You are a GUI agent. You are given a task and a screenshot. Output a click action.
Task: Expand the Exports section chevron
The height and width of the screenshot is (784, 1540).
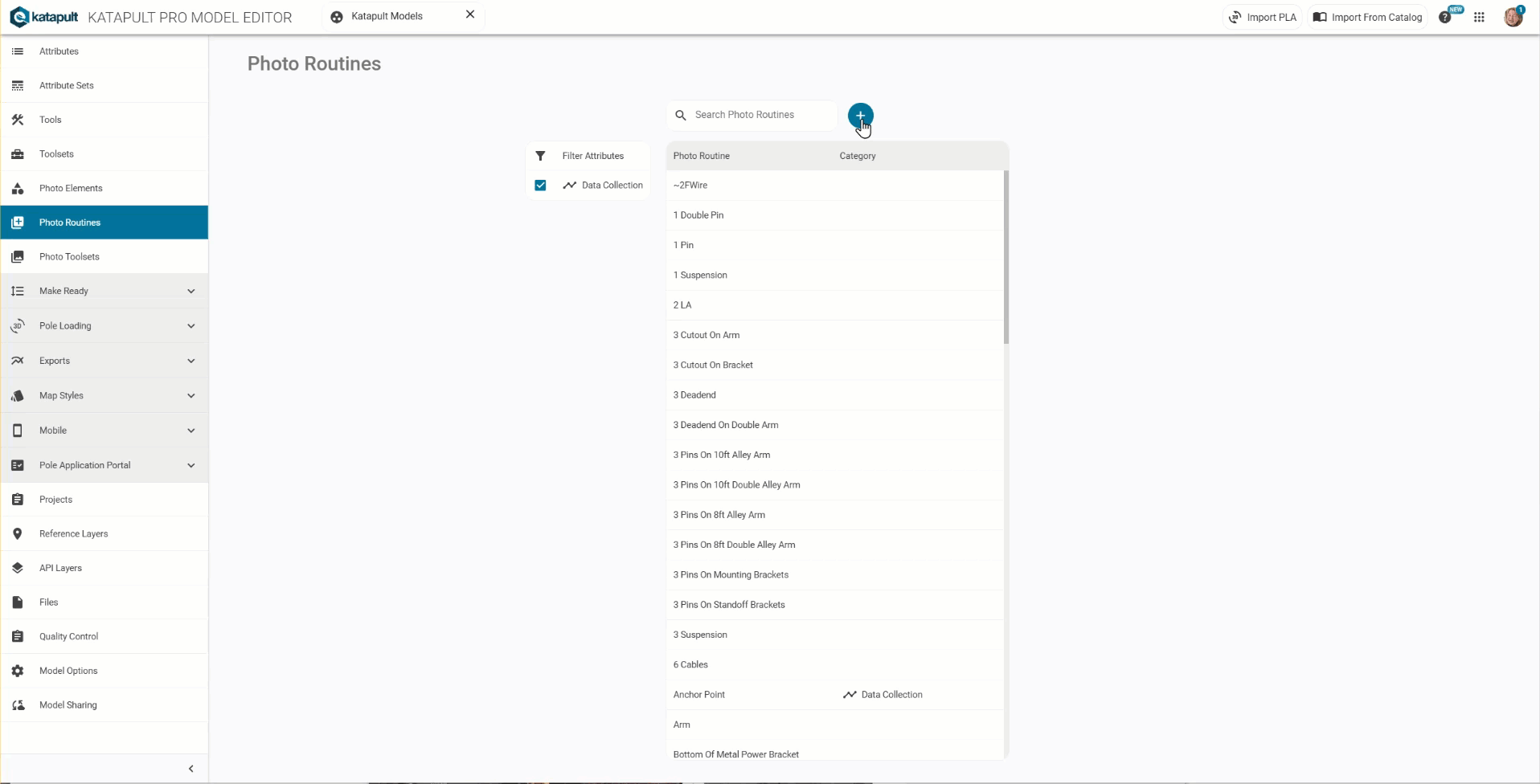pyautogui.click(x=191, y=361)
